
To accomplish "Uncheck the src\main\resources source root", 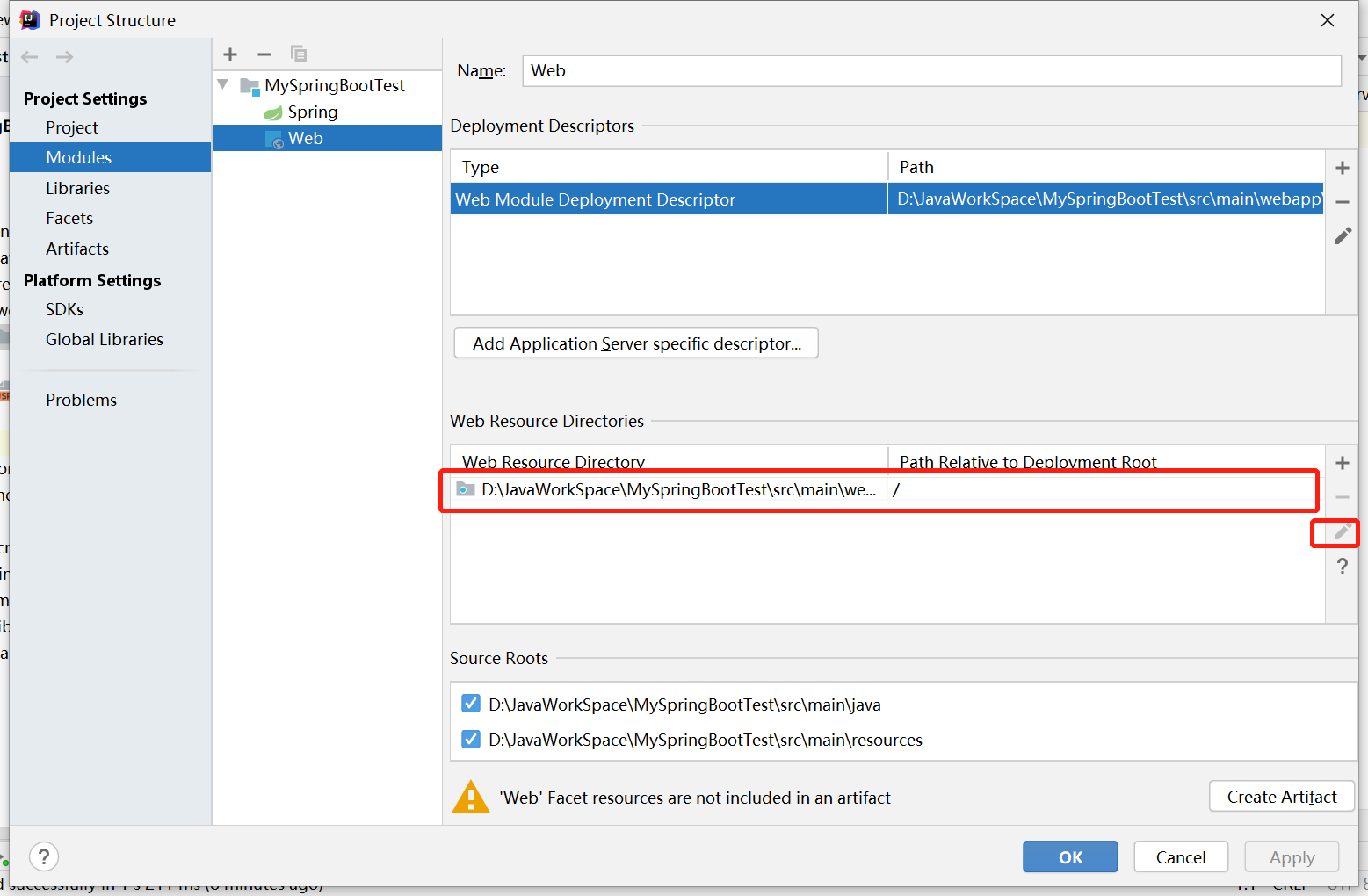I will point(471,739).
